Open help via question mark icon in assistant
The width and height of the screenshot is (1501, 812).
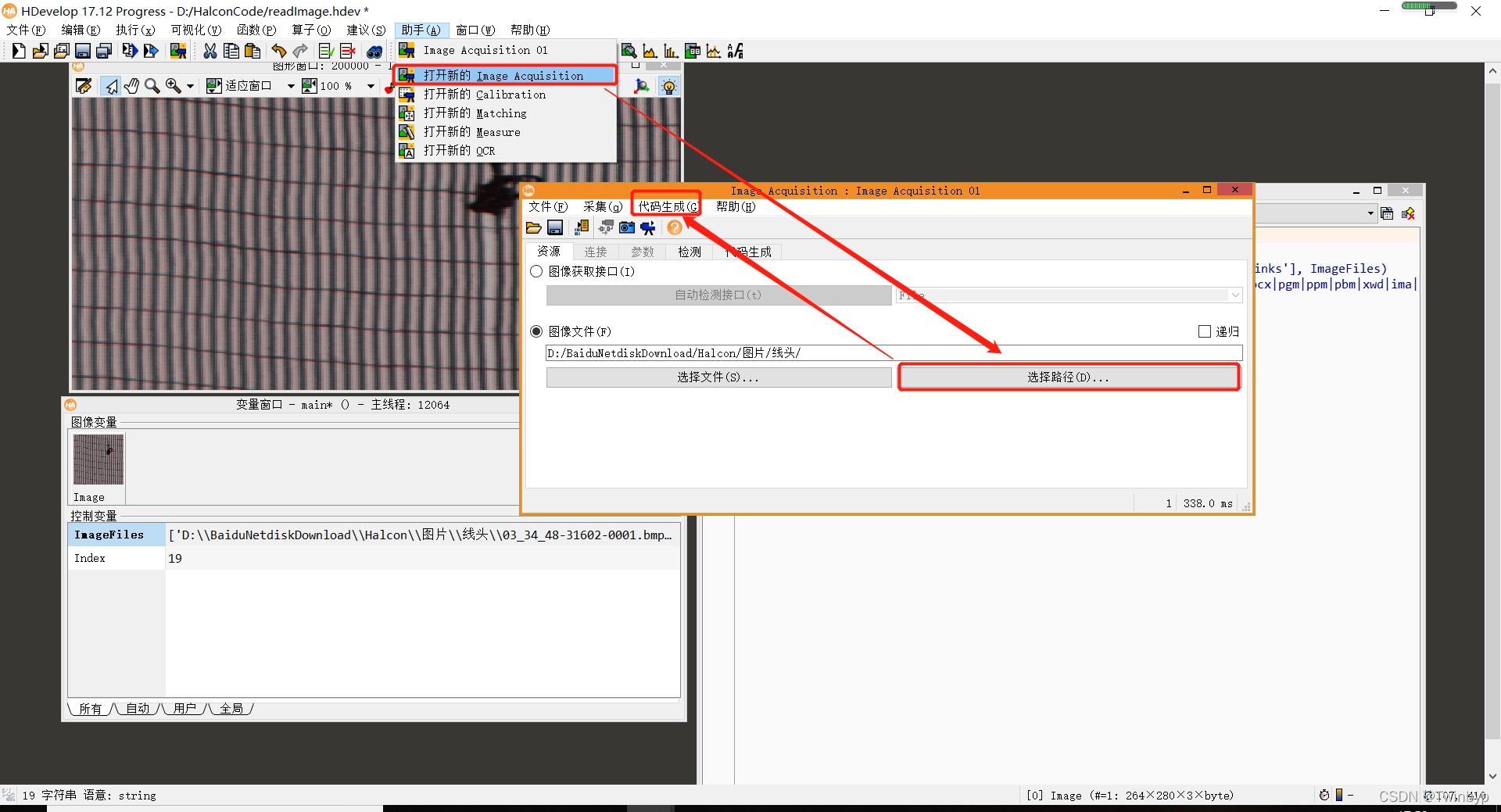click(674, 227)
